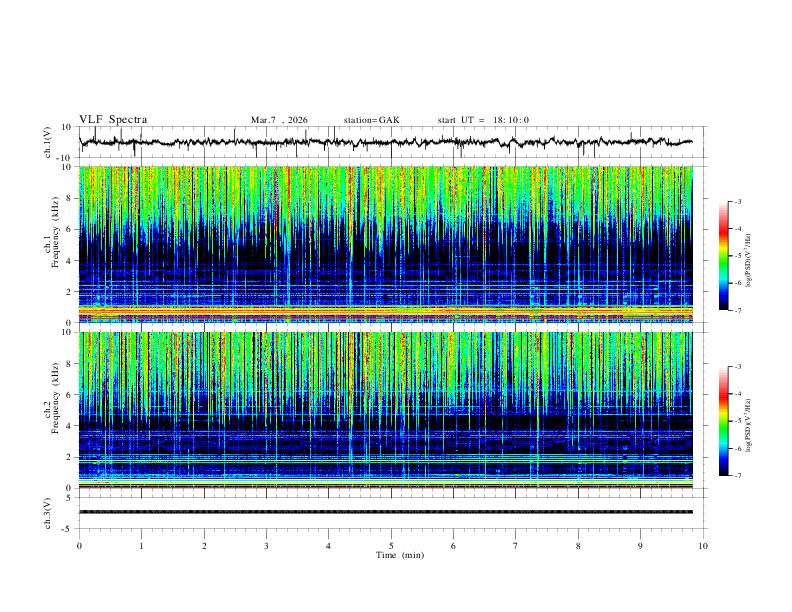Click the "-7" tick on ch.2 colorbar
Viewport: 792px width, 612px height.
738,476
